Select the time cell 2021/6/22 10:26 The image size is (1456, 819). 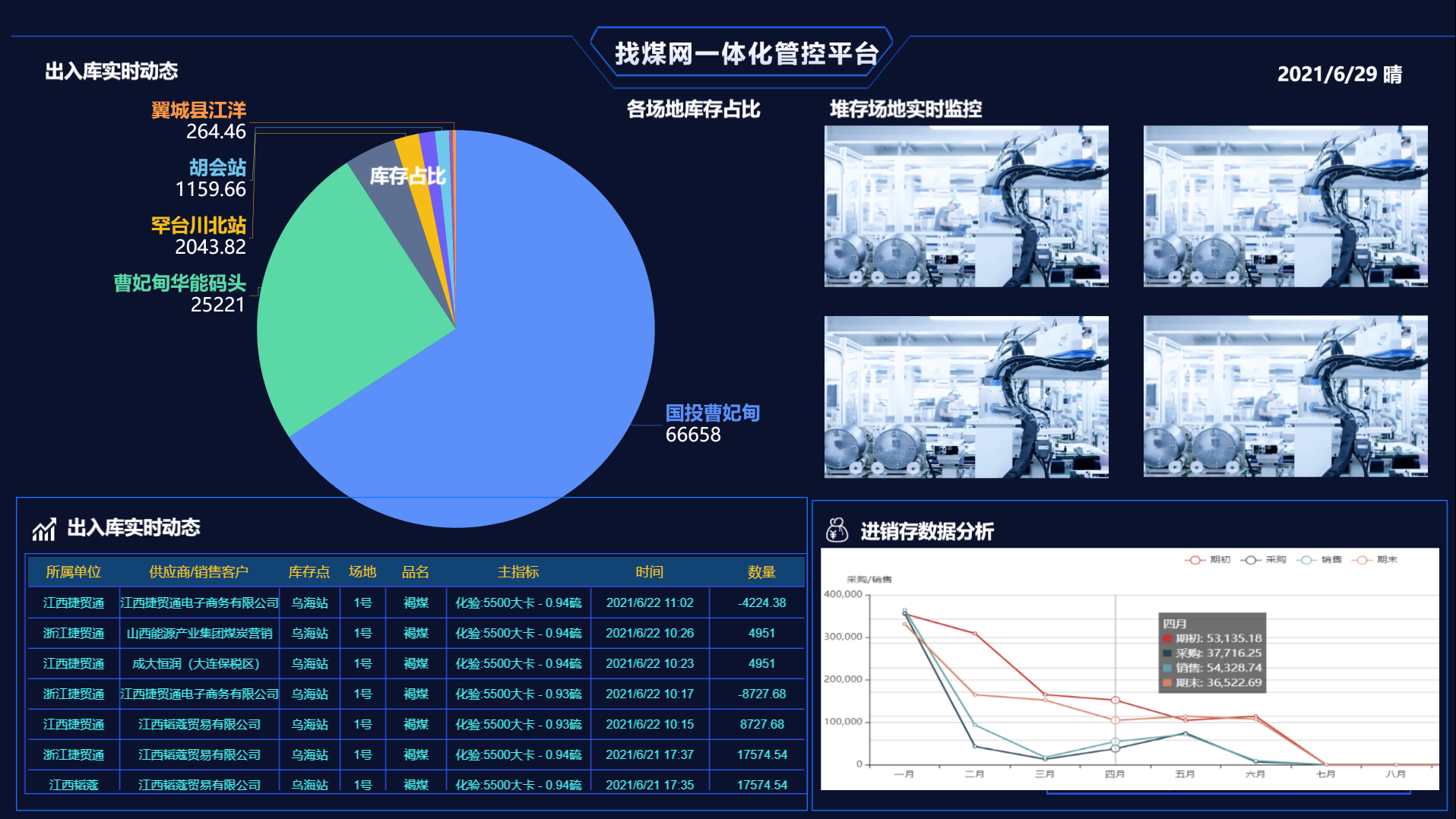[x=650, y=633]
